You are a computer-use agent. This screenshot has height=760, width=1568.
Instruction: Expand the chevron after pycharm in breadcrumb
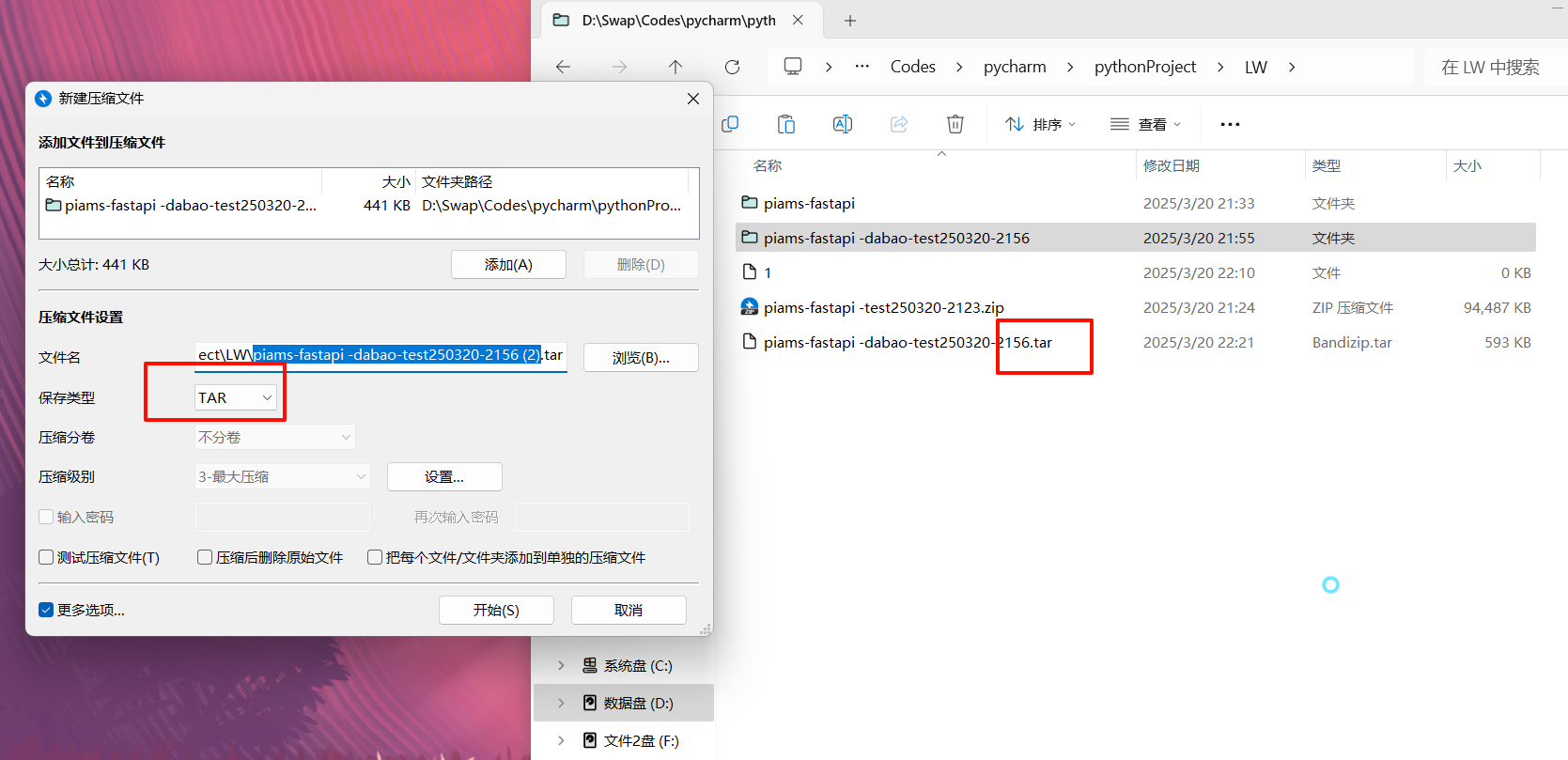pyautogui.click(x=1070, y=67)
